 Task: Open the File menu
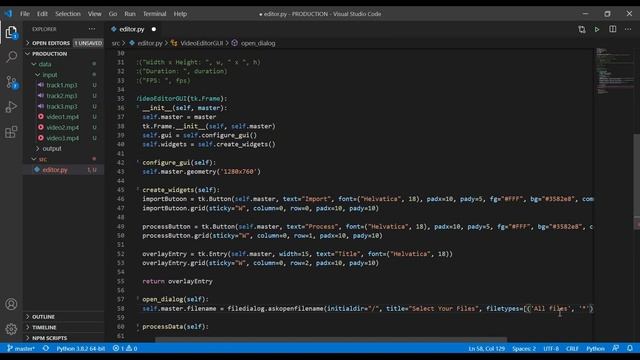click(x=25, y=14)
